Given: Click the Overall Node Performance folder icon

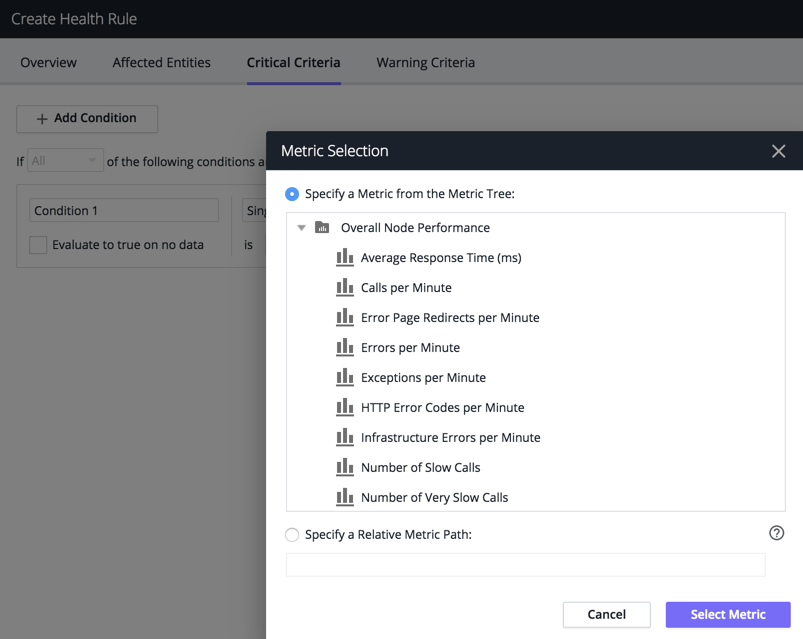Looking at the screenshot, I should click(x=322, y=227).
